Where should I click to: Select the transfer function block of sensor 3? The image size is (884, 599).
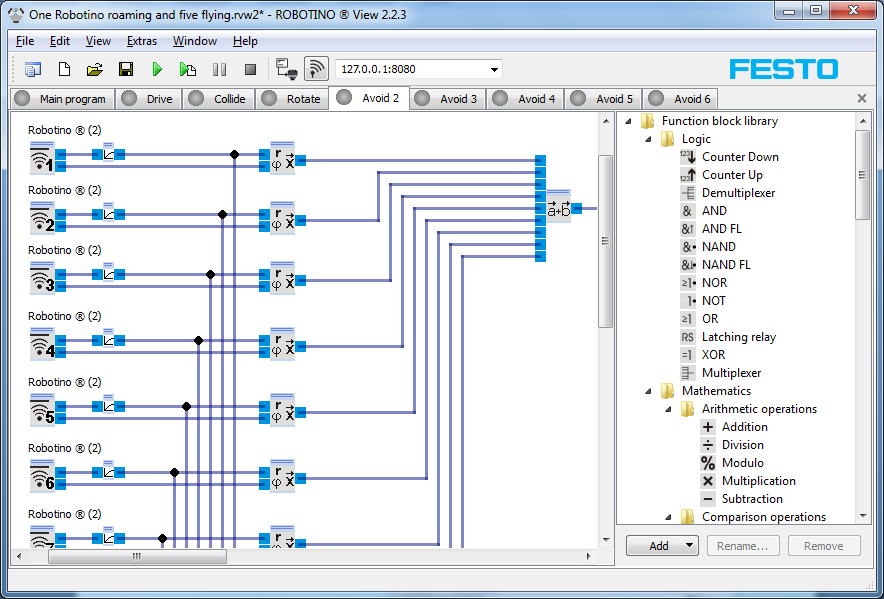point(108,272)
